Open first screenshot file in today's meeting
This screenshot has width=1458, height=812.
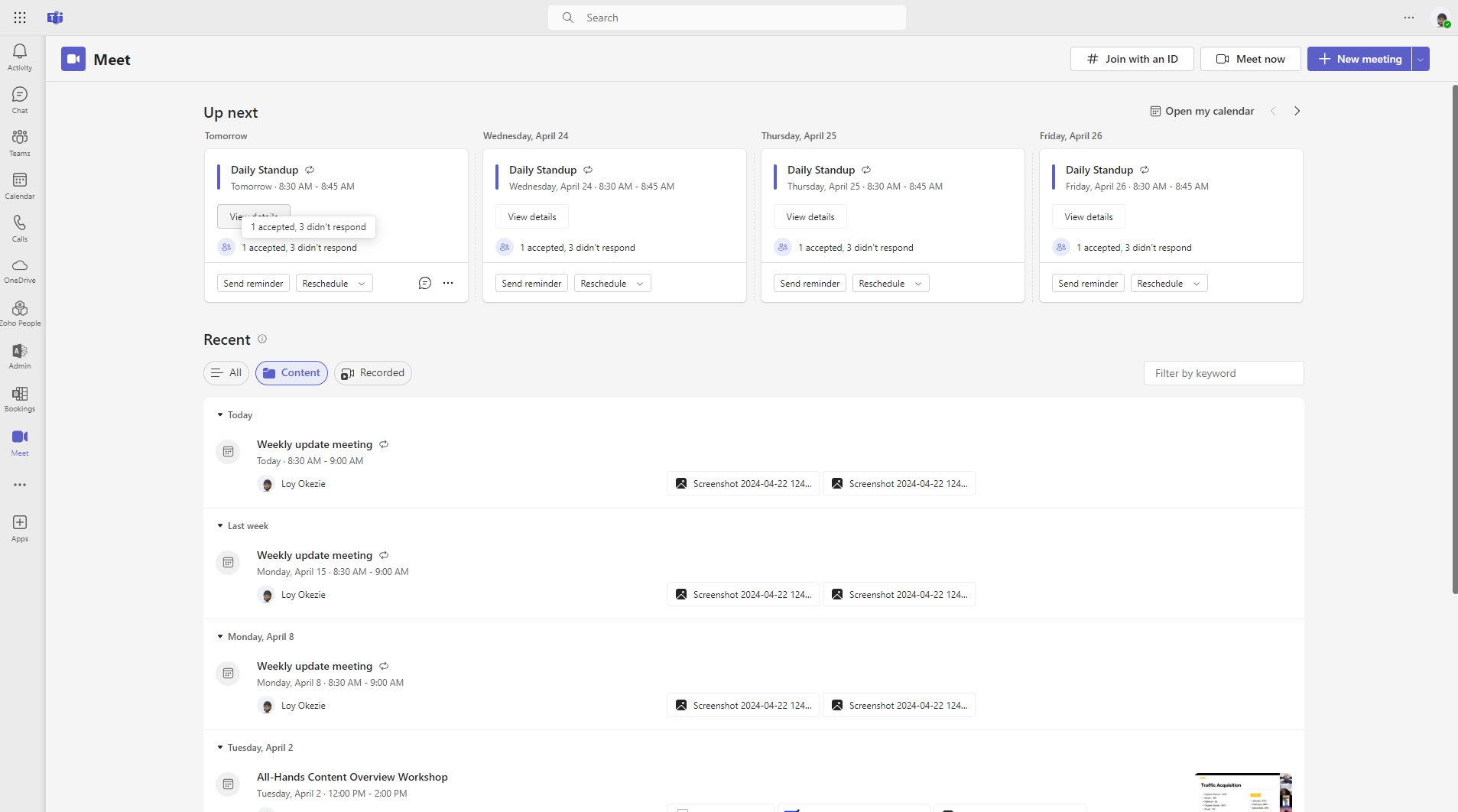click(743, 484)
